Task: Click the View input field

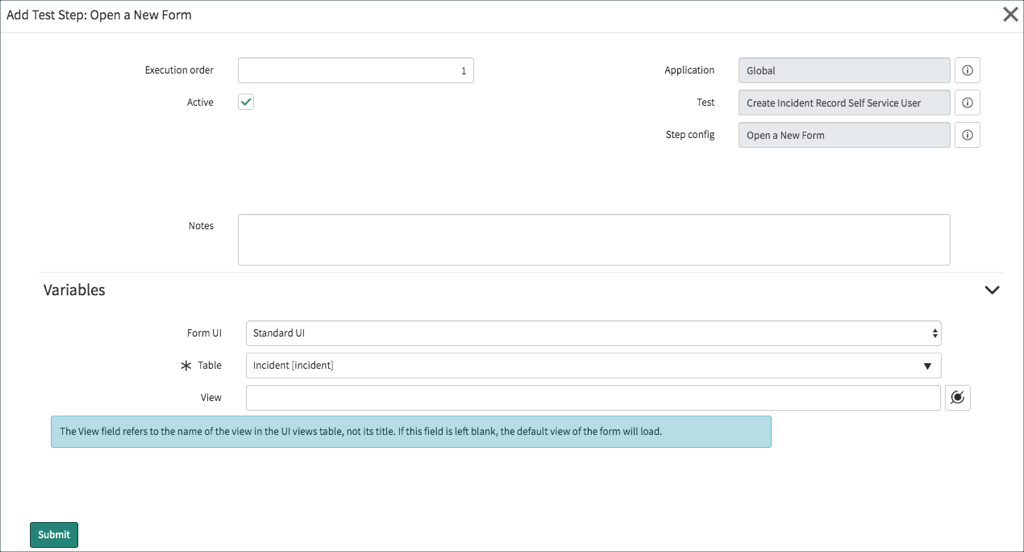Action: [593, 398]
